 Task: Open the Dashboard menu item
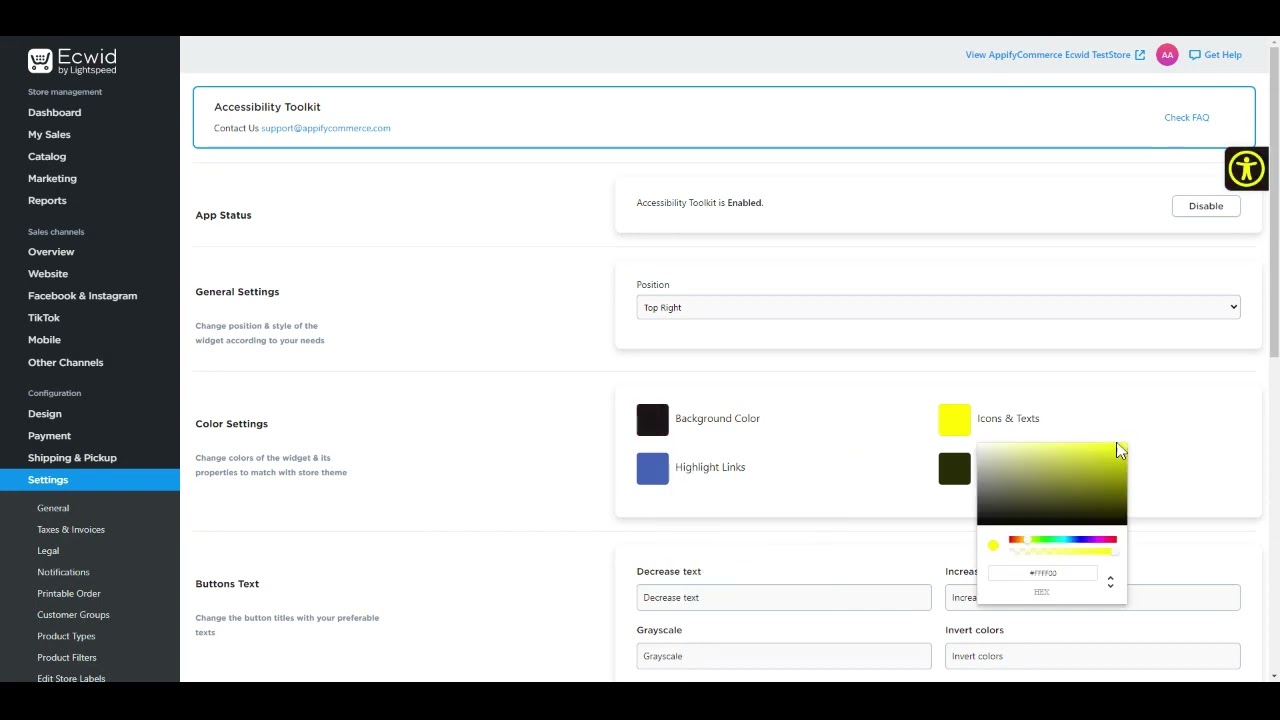(54, 113)
